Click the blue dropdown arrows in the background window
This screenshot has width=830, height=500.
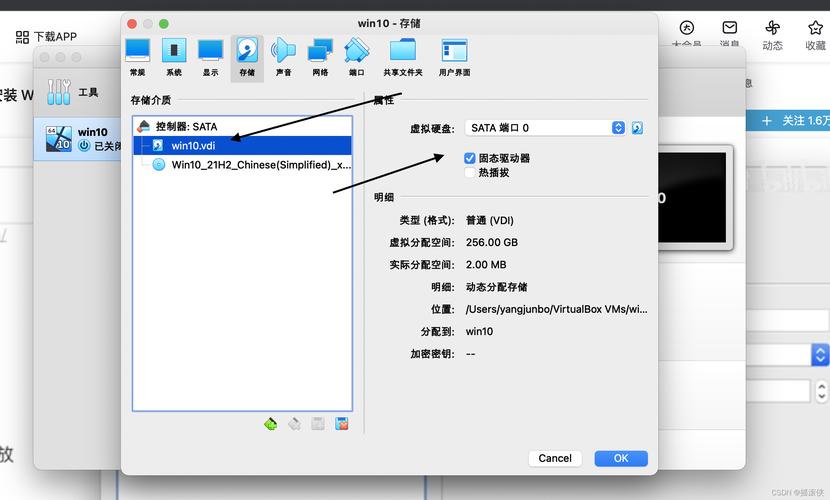coord(820,354)
